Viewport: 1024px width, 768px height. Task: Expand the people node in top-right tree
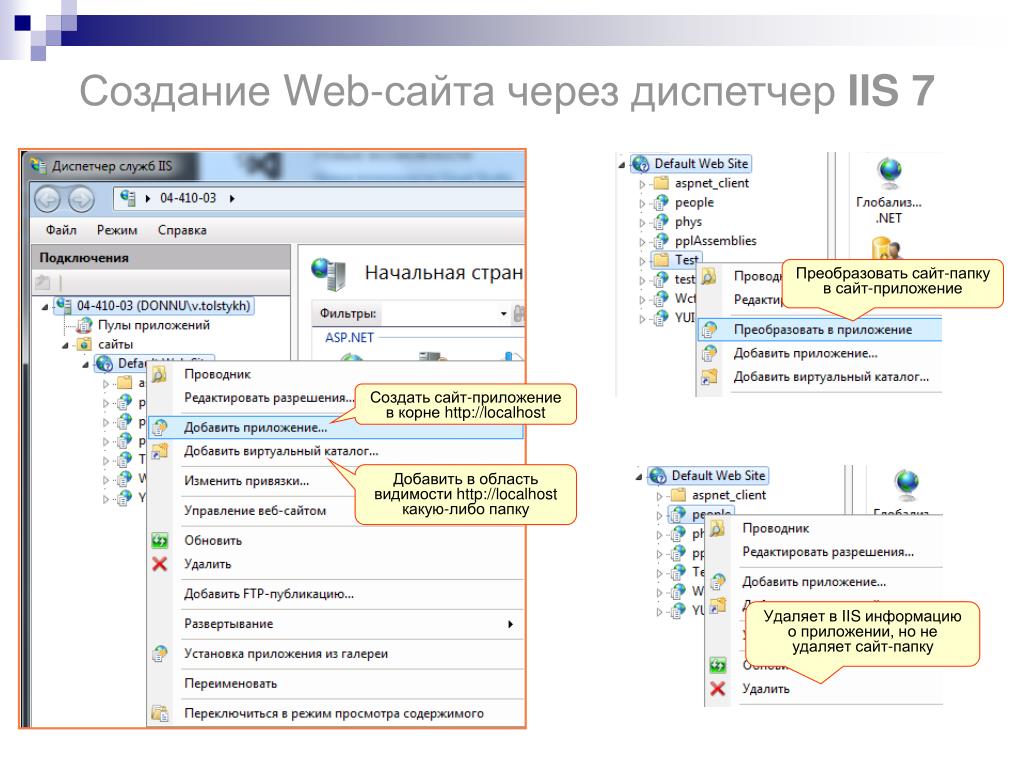[642, 204]
